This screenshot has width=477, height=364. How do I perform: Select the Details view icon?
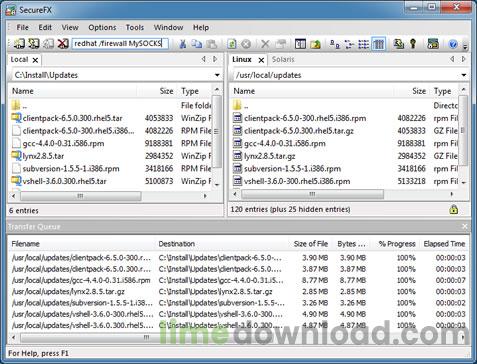click(x=378, y=44)
